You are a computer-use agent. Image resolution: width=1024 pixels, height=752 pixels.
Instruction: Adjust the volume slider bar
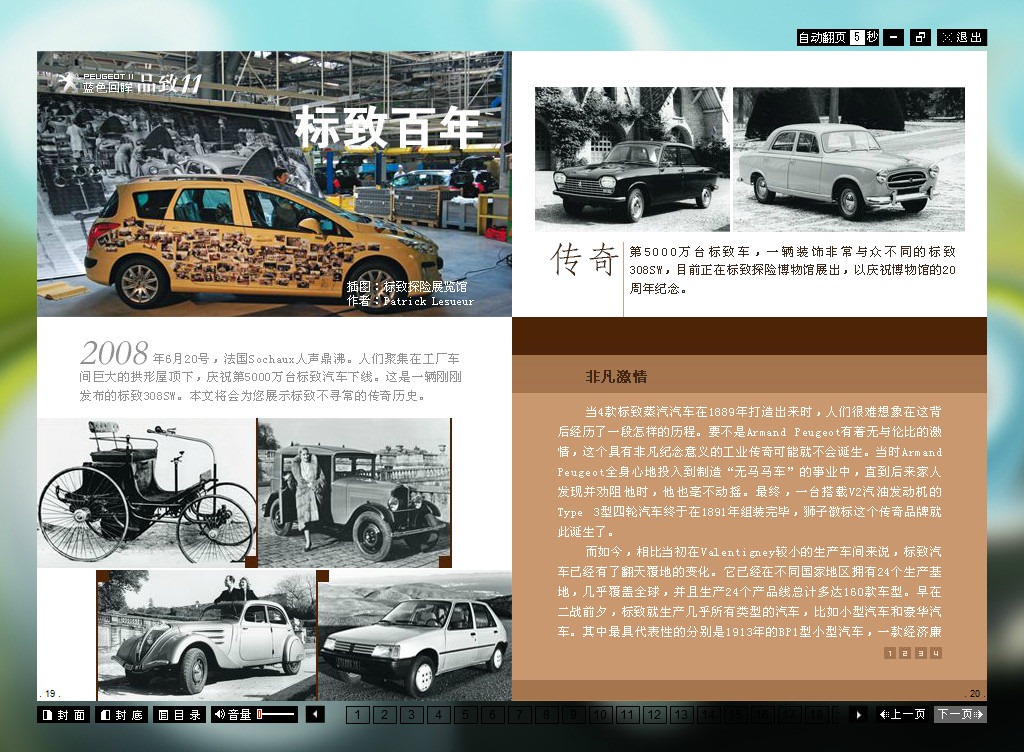coord(276,715)
